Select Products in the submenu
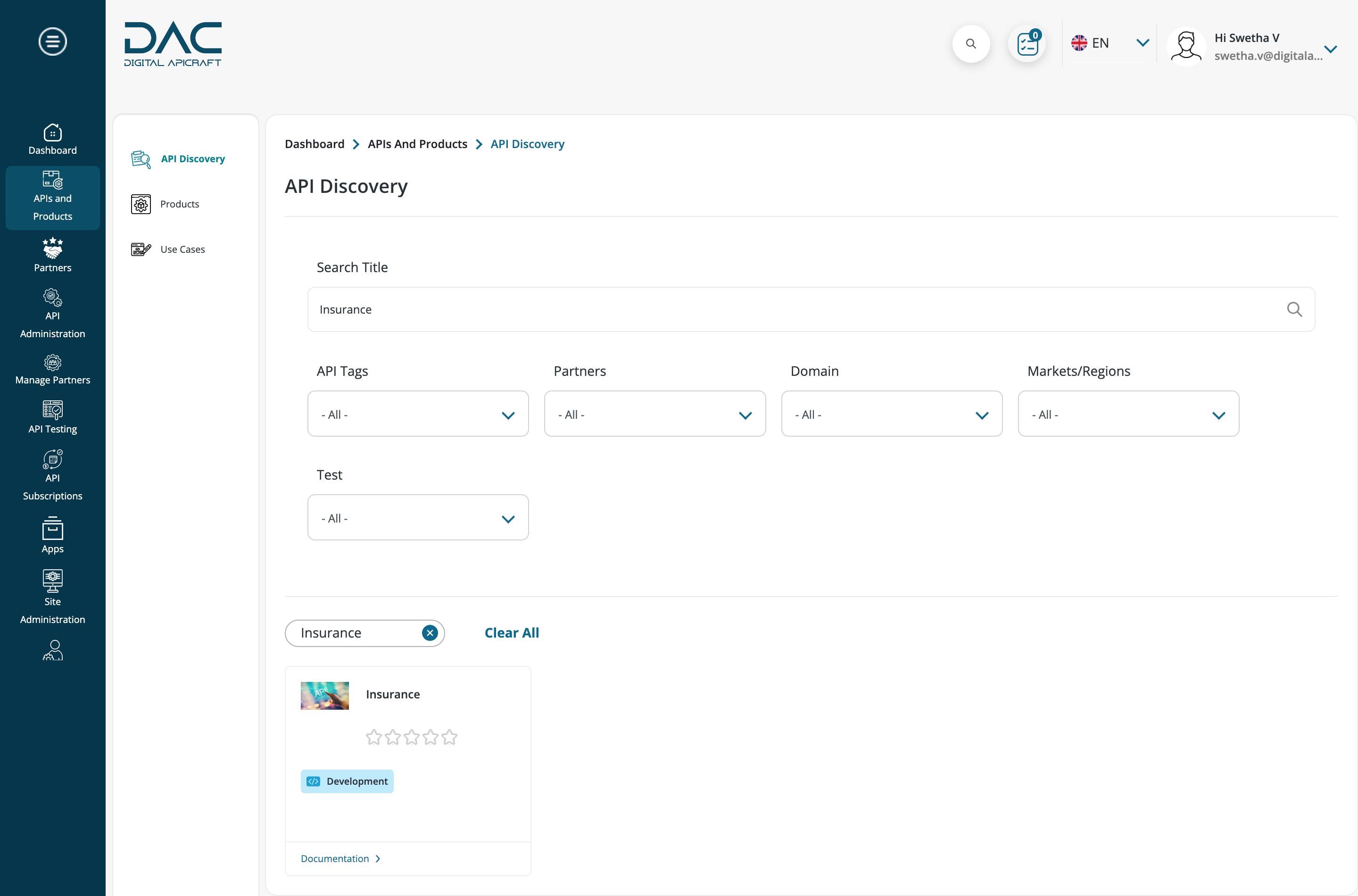 tap(180, 204)
